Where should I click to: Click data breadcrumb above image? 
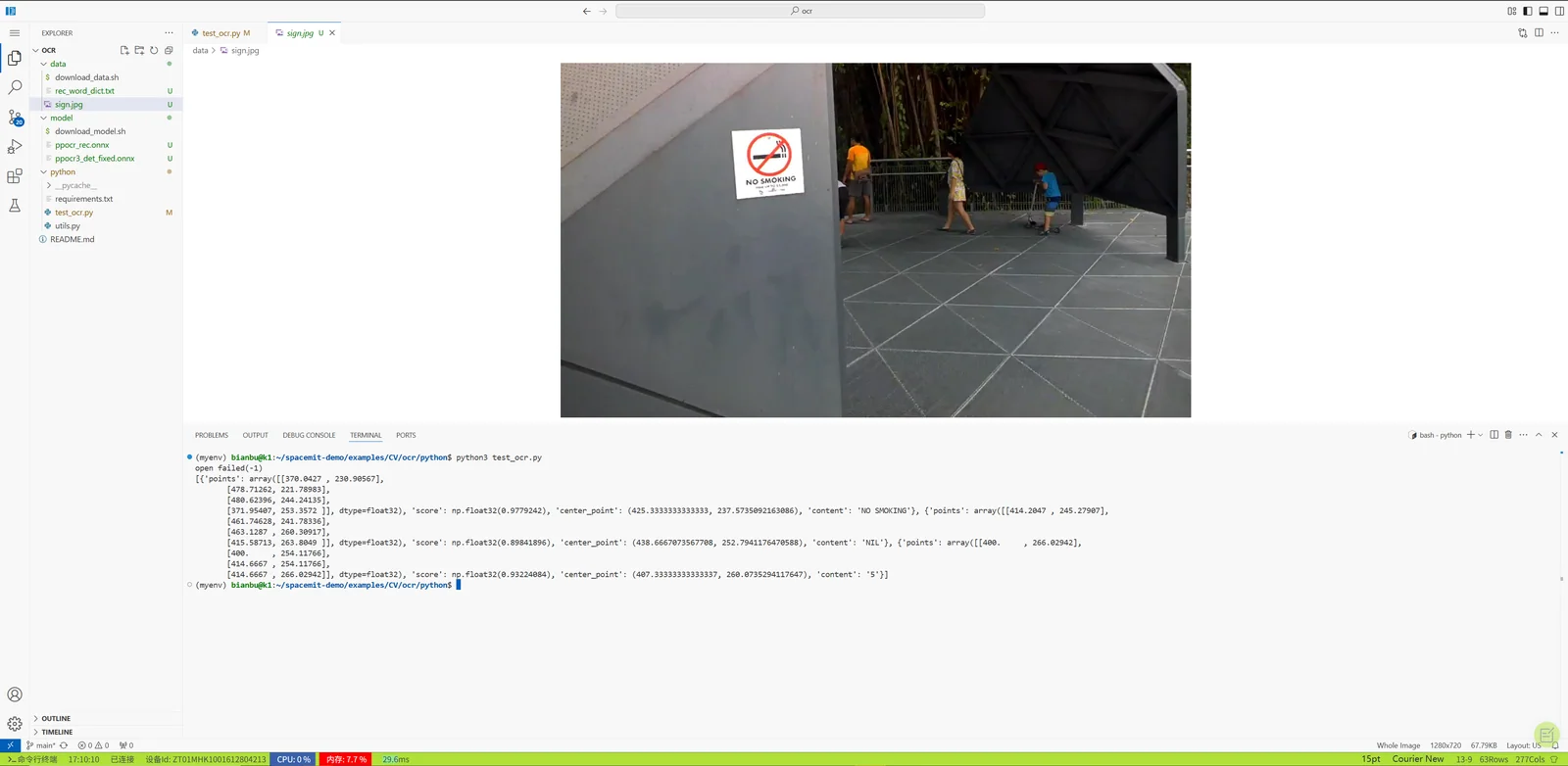click(x=200, y=50)
